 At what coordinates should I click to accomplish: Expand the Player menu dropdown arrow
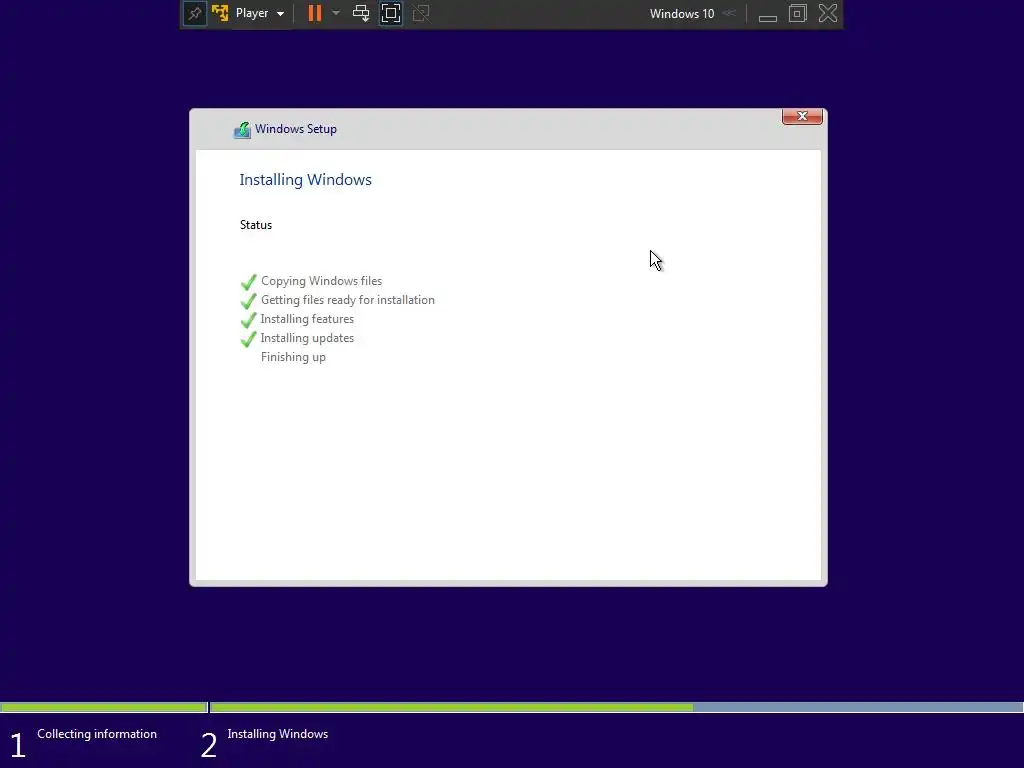(x=280, y=14)
